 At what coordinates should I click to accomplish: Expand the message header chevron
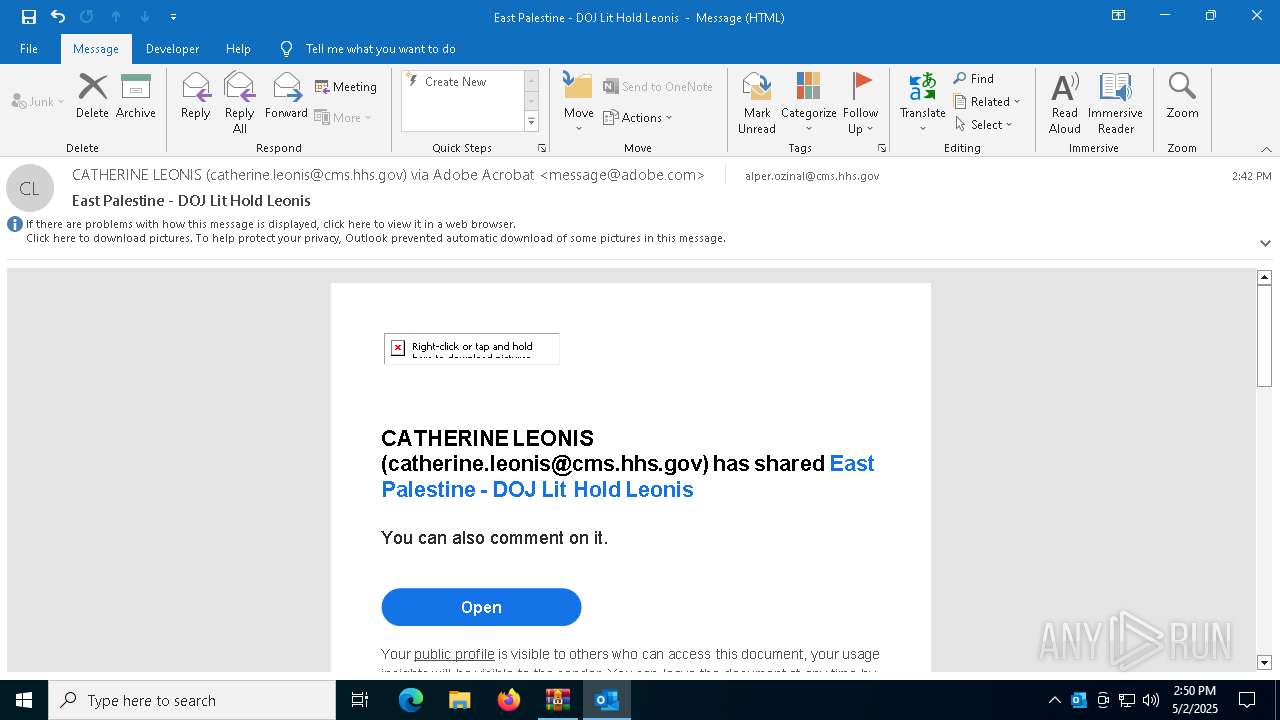pos(1265,243)
